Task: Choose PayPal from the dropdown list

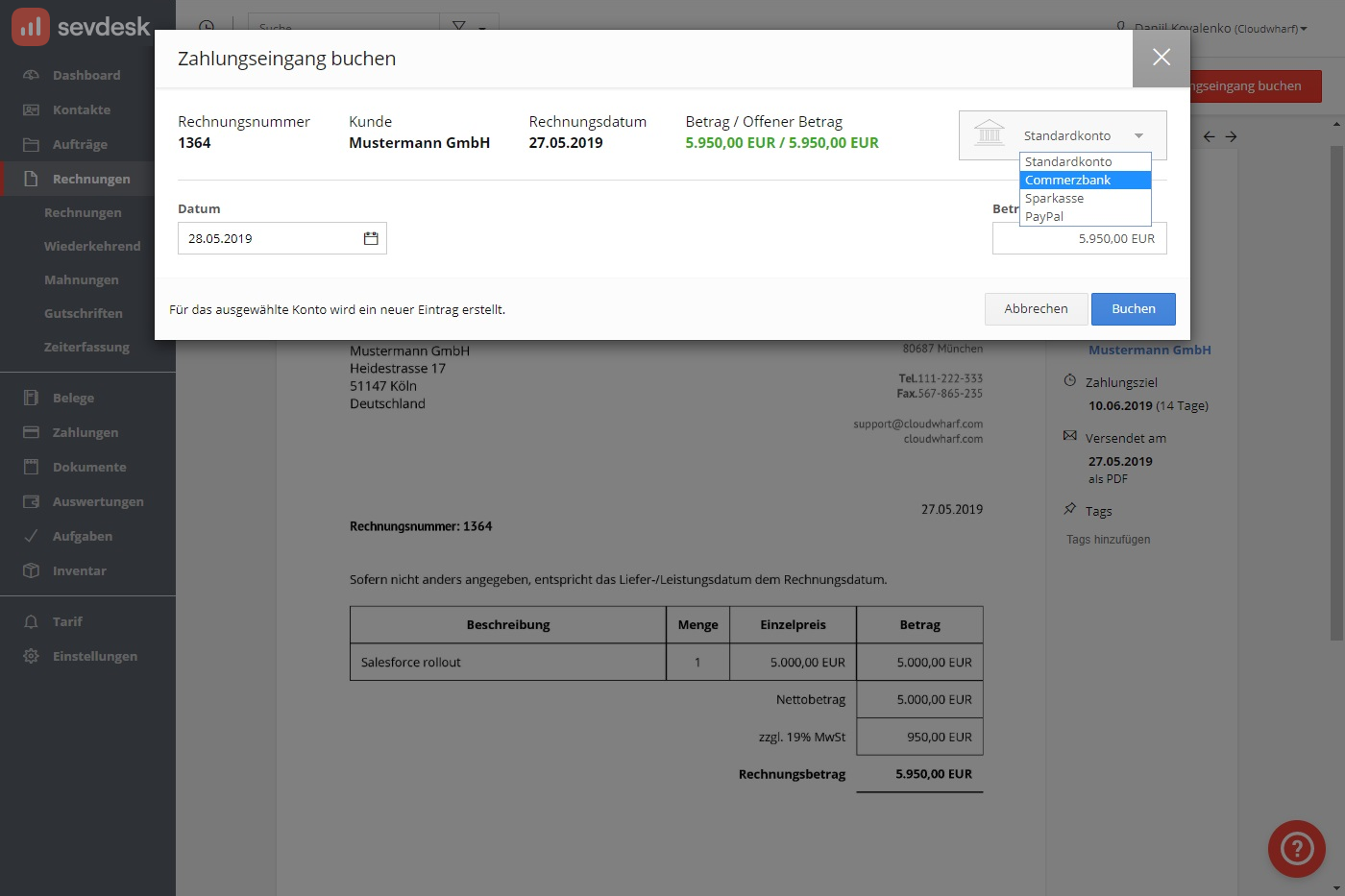Action: tap(1086, 216)
